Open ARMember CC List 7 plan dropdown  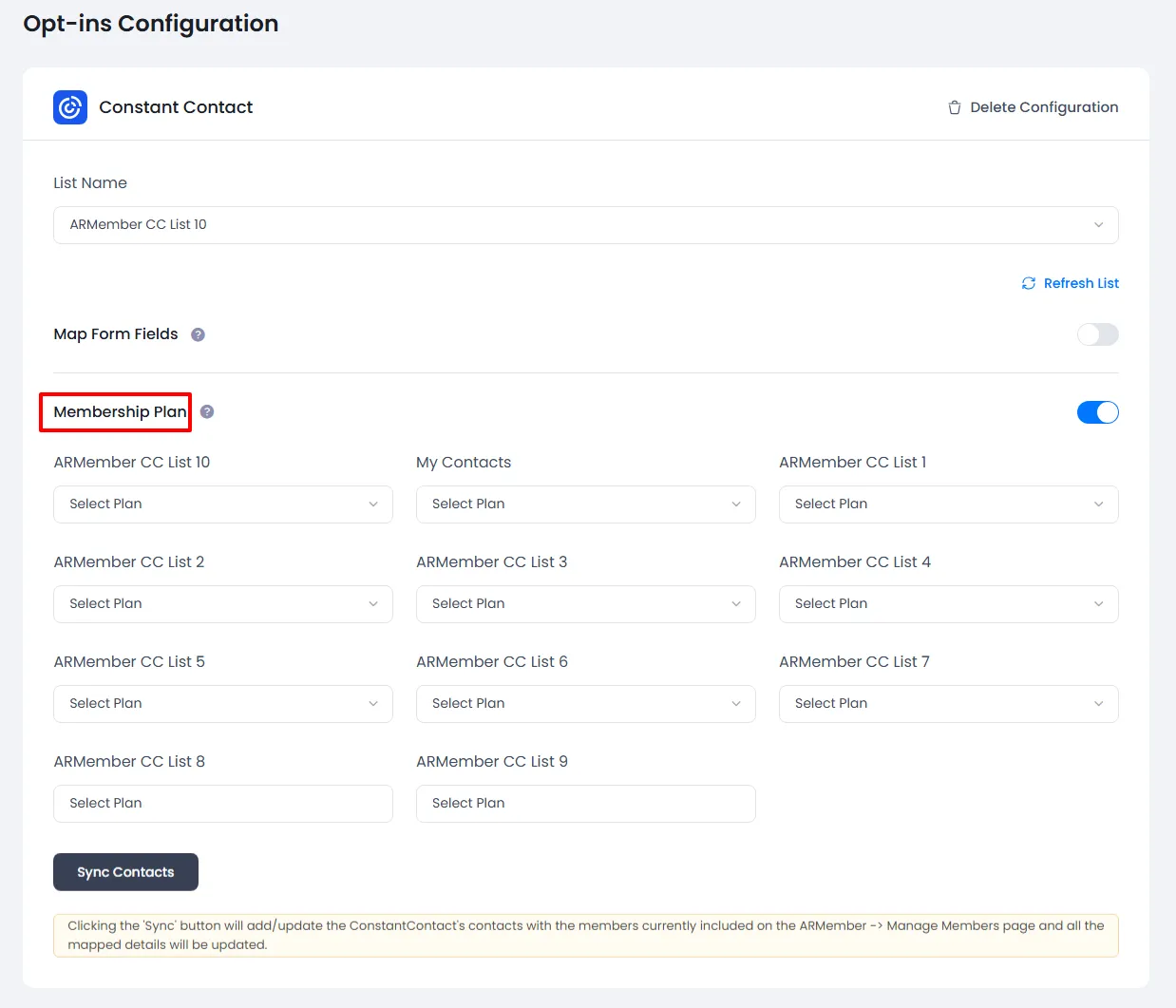click(948, 704)
